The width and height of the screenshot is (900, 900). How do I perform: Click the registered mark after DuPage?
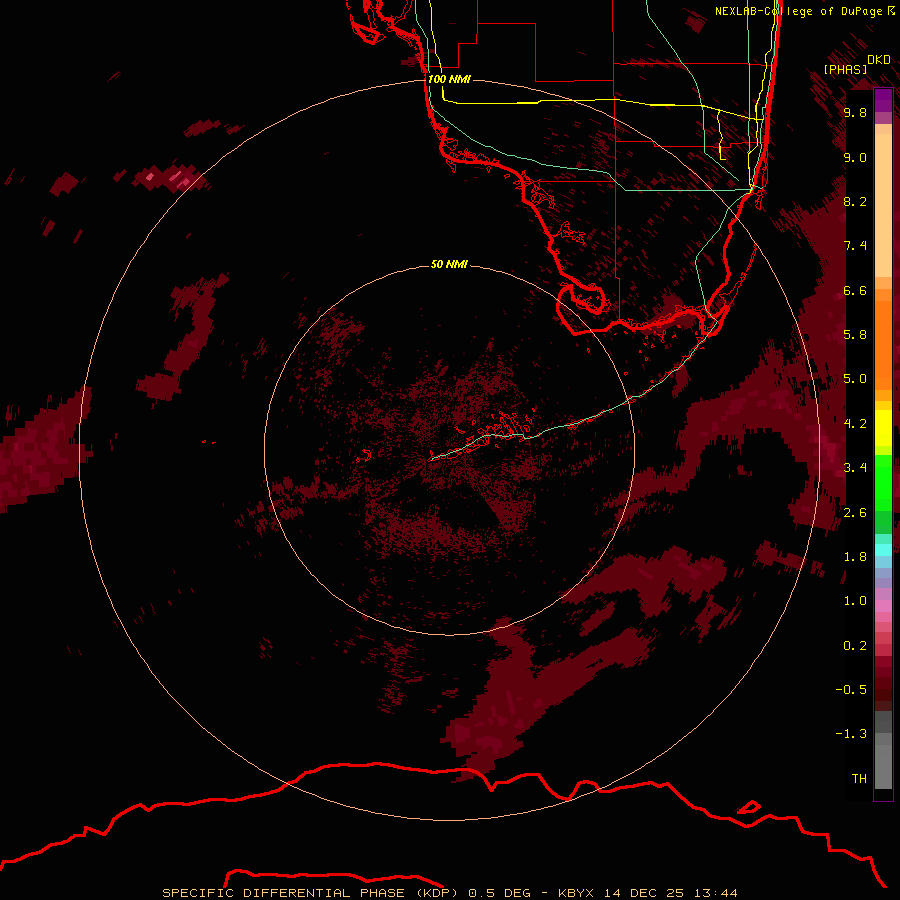coord(891,10)
